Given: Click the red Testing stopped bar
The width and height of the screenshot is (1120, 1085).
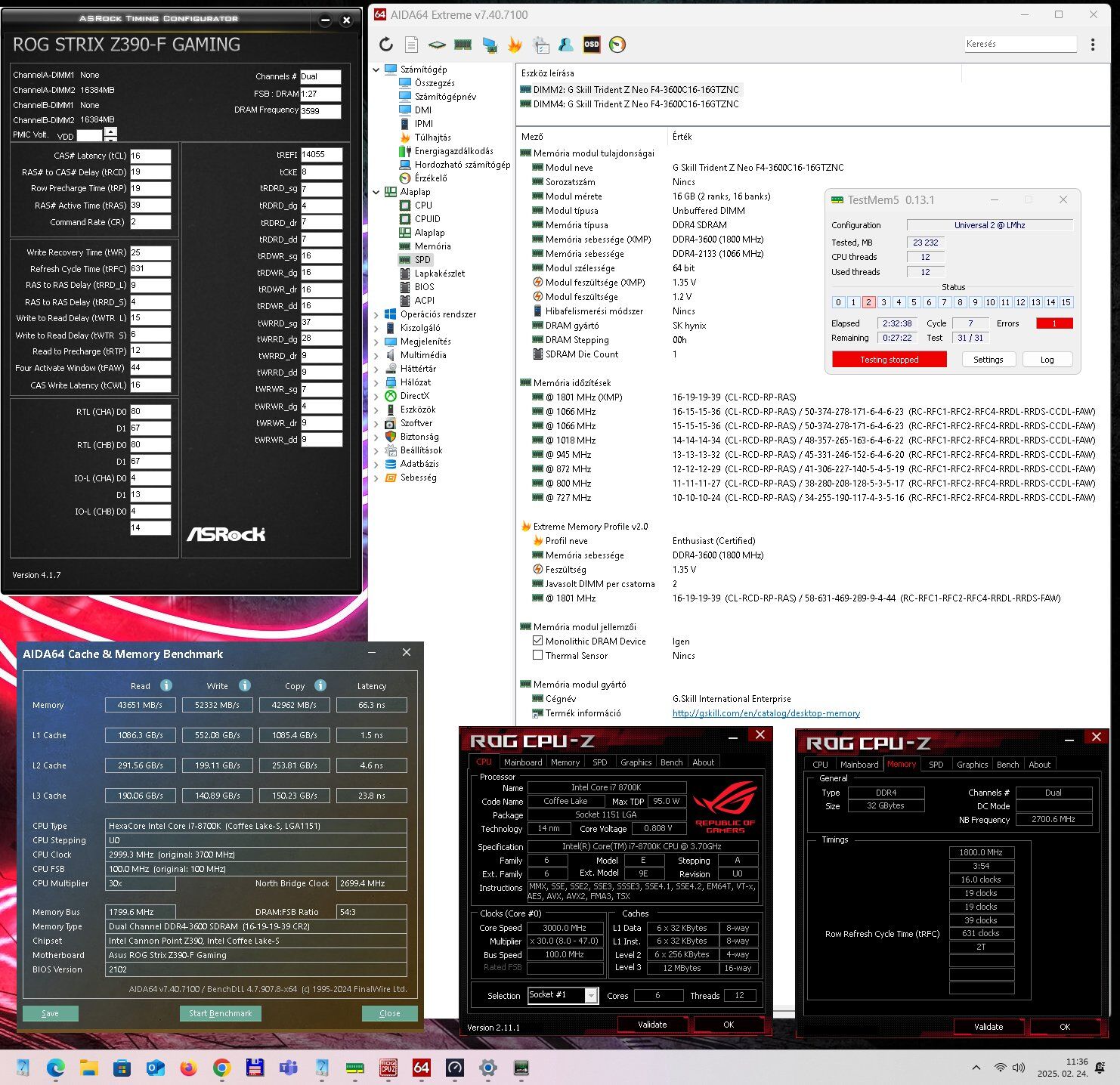Looking at the screenshot, I should coord(889,360).
